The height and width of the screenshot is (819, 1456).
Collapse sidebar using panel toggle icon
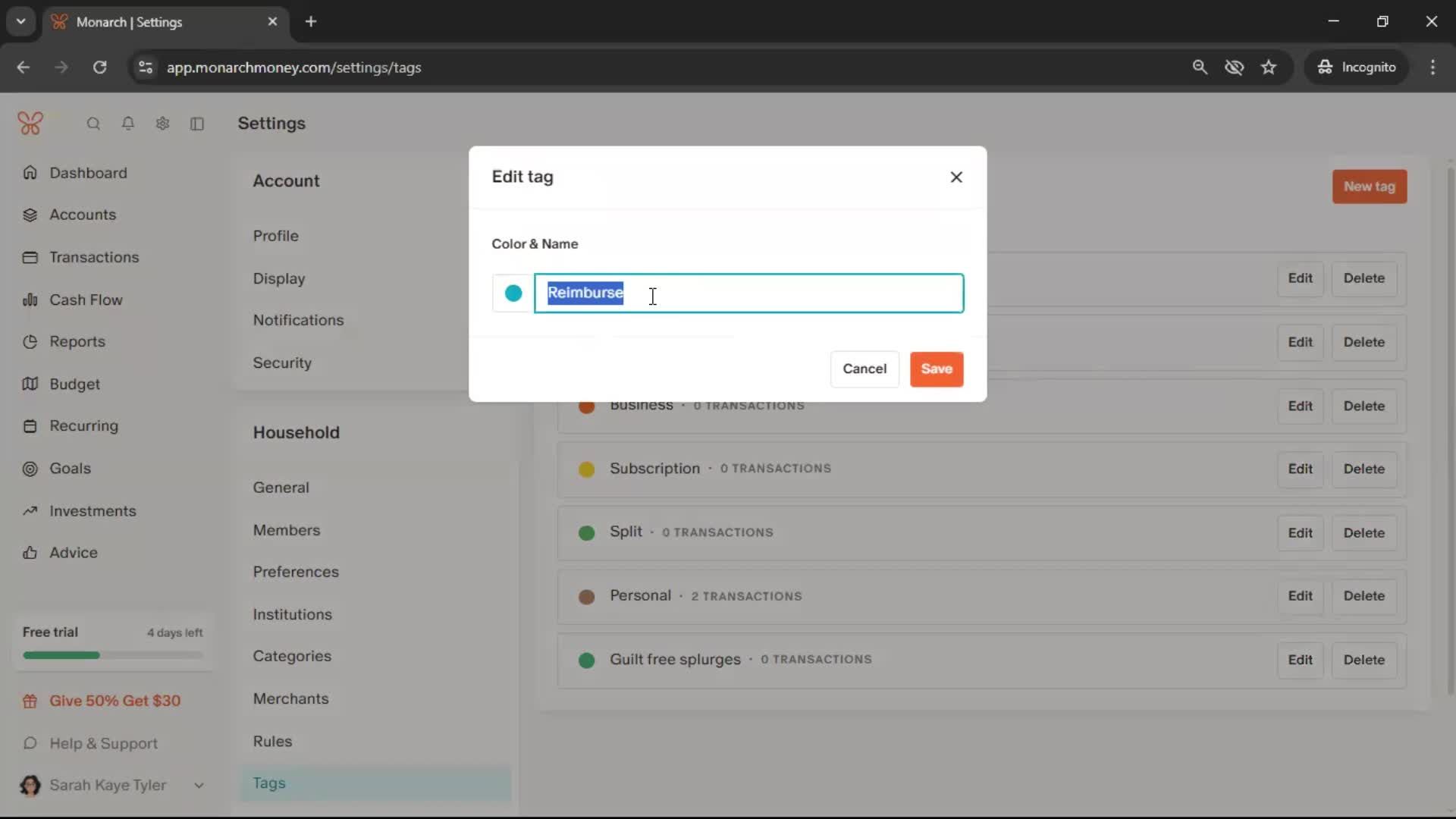pos(197,124)
